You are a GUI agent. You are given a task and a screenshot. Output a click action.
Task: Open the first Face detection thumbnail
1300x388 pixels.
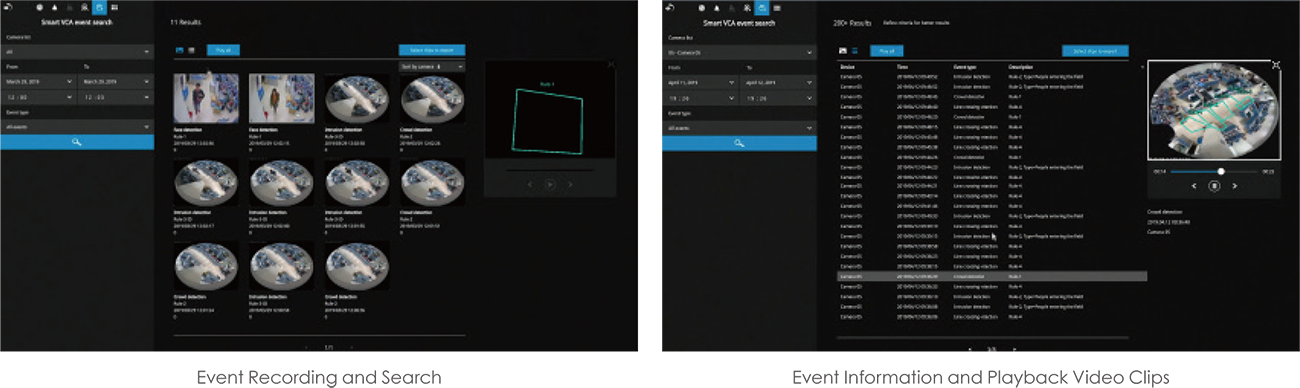[206, 98]
